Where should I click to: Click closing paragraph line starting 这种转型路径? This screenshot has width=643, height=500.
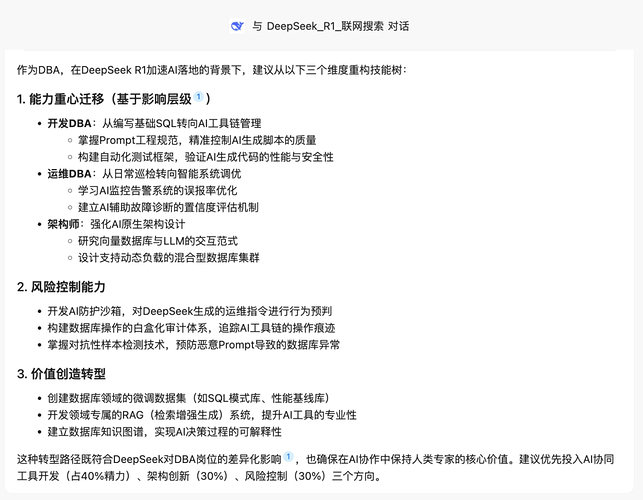click(315, 459)
